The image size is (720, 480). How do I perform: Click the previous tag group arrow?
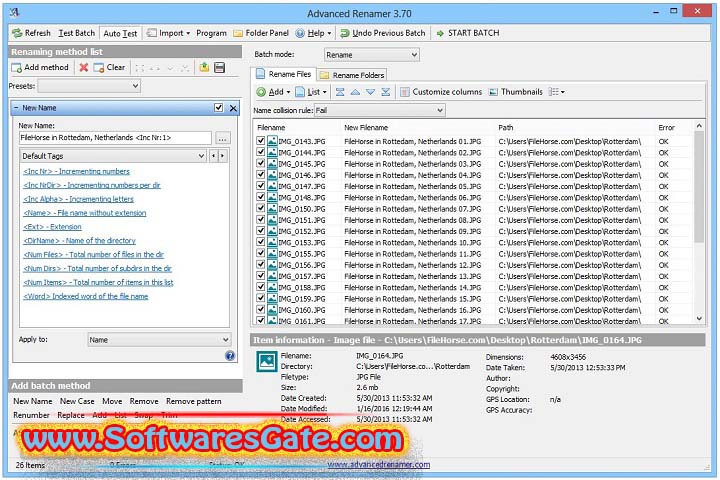coord(214,156)
